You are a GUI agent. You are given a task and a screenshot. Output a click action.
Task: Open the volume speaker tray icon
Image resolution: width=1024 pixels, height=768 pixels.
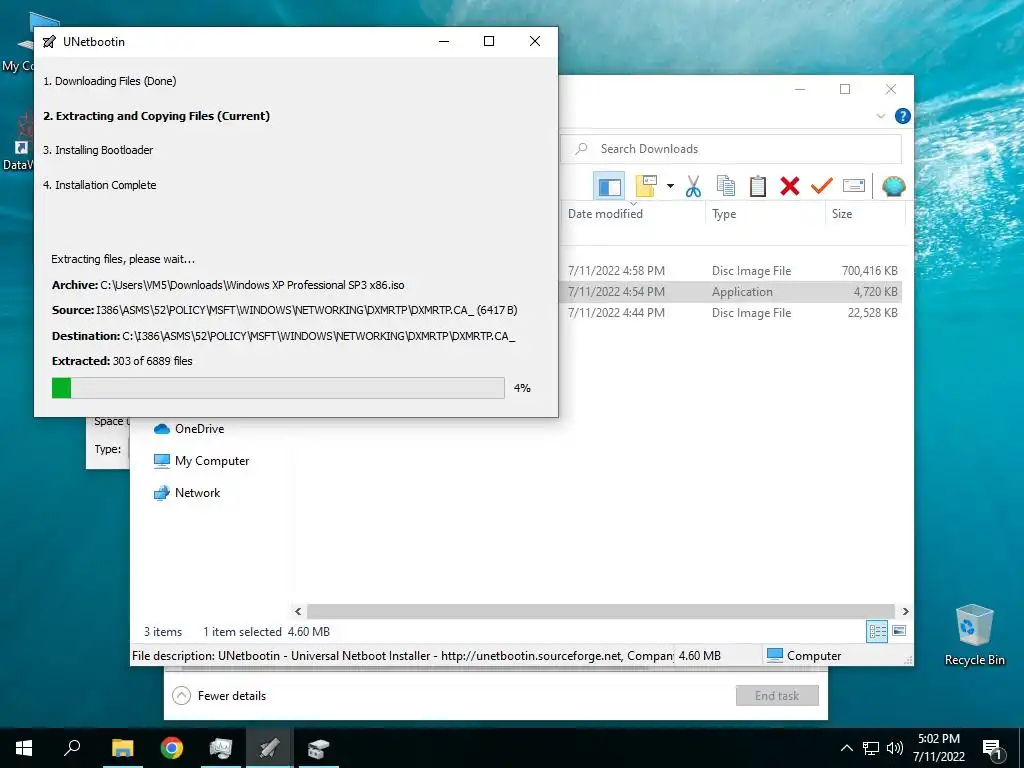click(x=895, y=748)
